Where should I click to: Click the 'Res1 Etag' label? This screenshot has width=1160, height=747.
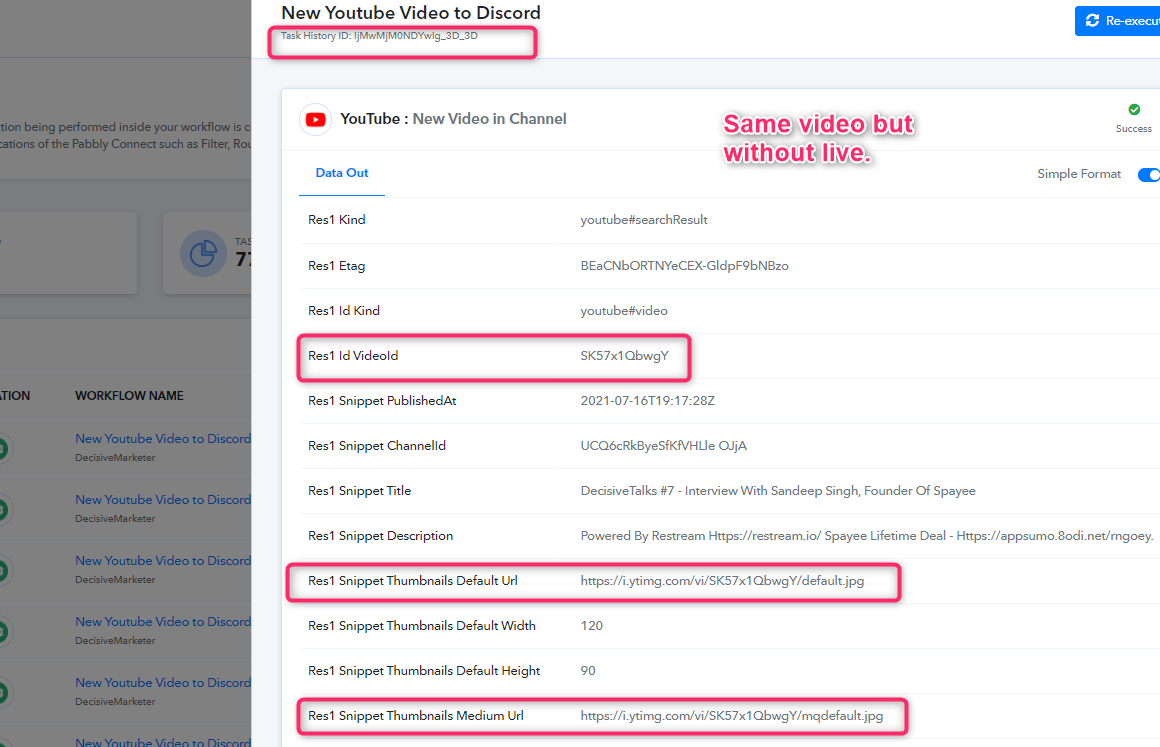click(337, 266)
